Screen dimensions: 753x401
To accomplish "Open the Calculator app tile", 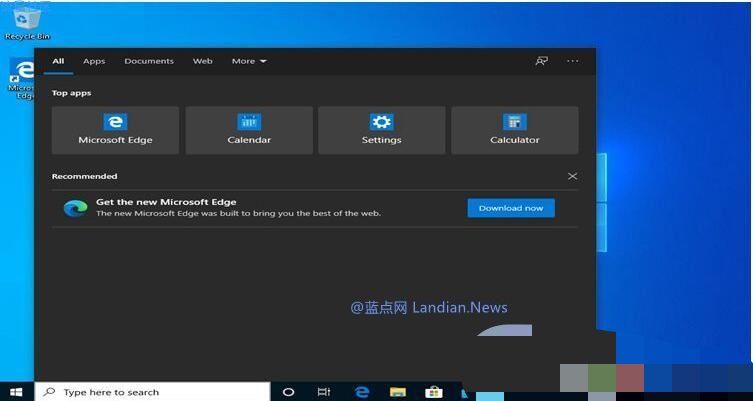I will (x=515, y=130).
